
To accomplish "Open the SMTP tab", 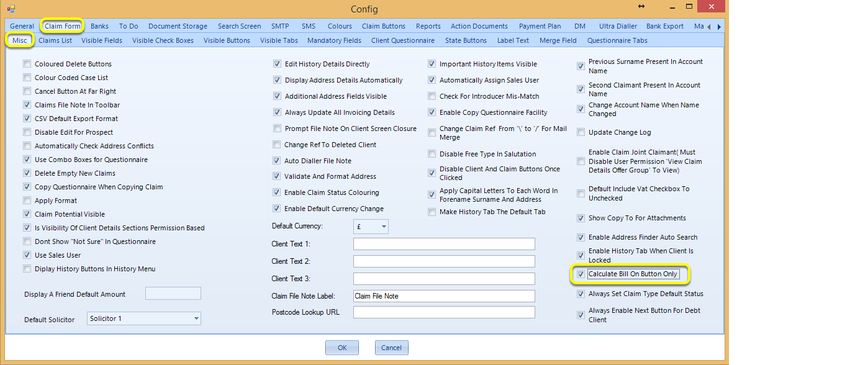I will 281,26.
